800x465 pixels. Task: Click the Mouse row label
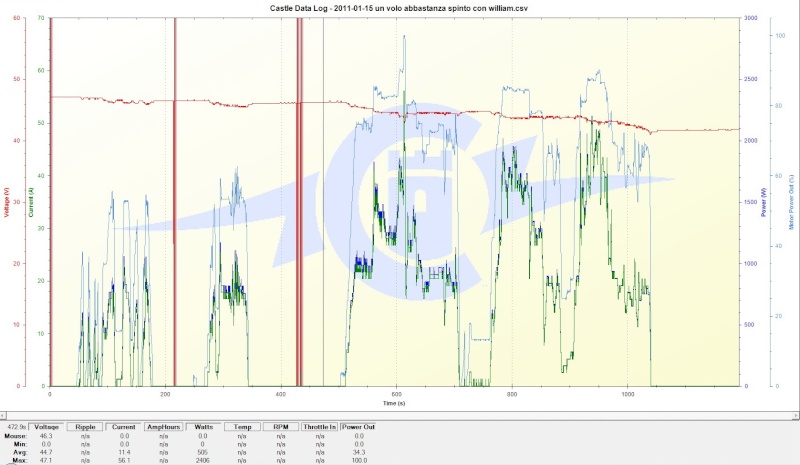(x=15, y=436)
